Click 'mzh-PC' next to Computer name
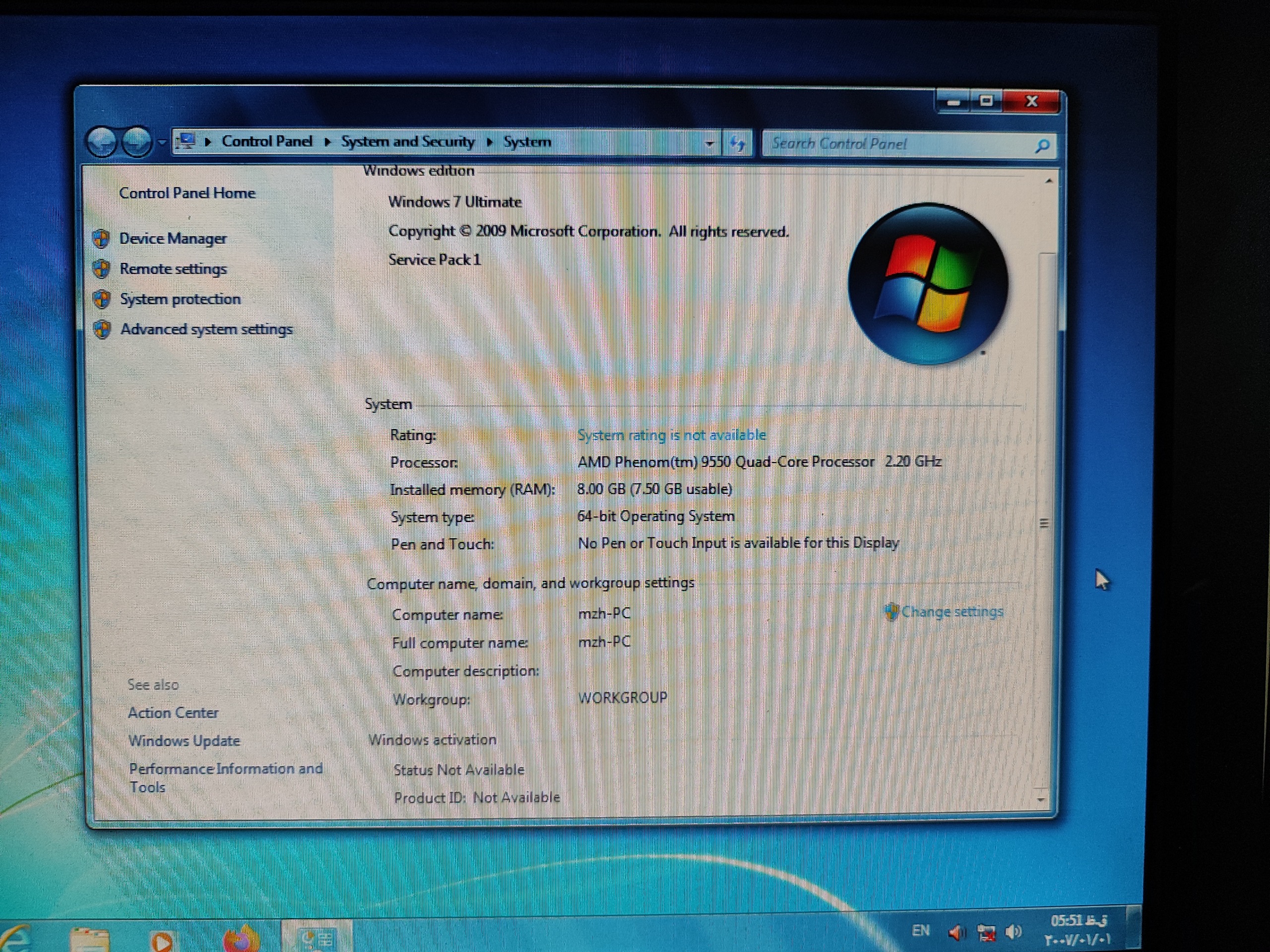 click(604, 613)
